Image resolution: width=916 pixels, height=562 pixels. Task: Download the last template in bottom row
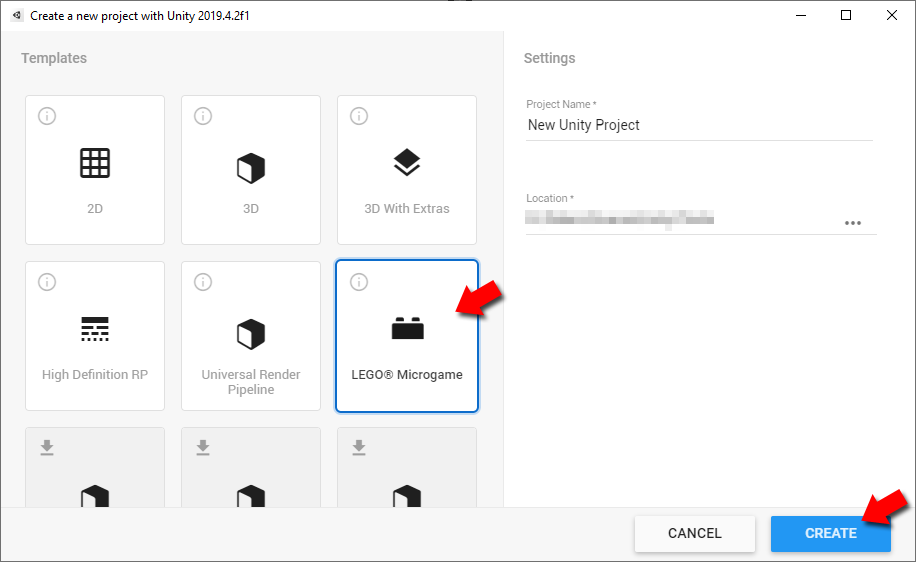pyautogui.click(x=359, y=447)
